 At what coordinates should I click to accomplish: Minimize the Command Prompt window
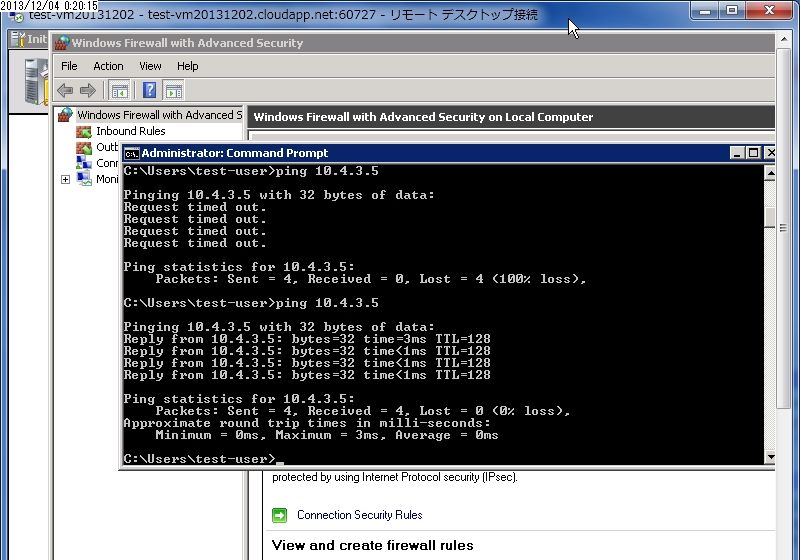click(x=737, y=152)
